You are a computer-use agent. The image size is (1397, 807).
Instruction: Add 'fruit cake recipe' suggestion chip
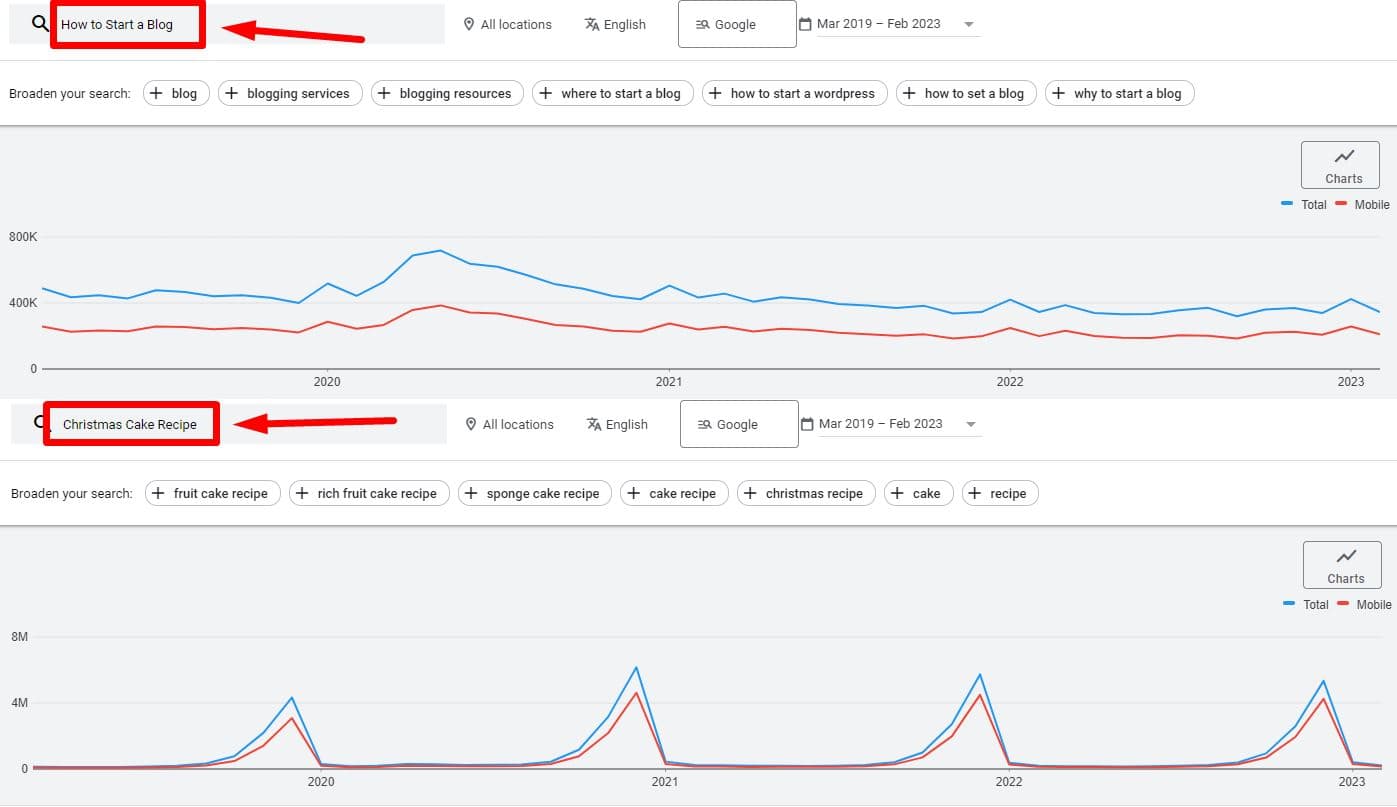(x=213, y=493)
